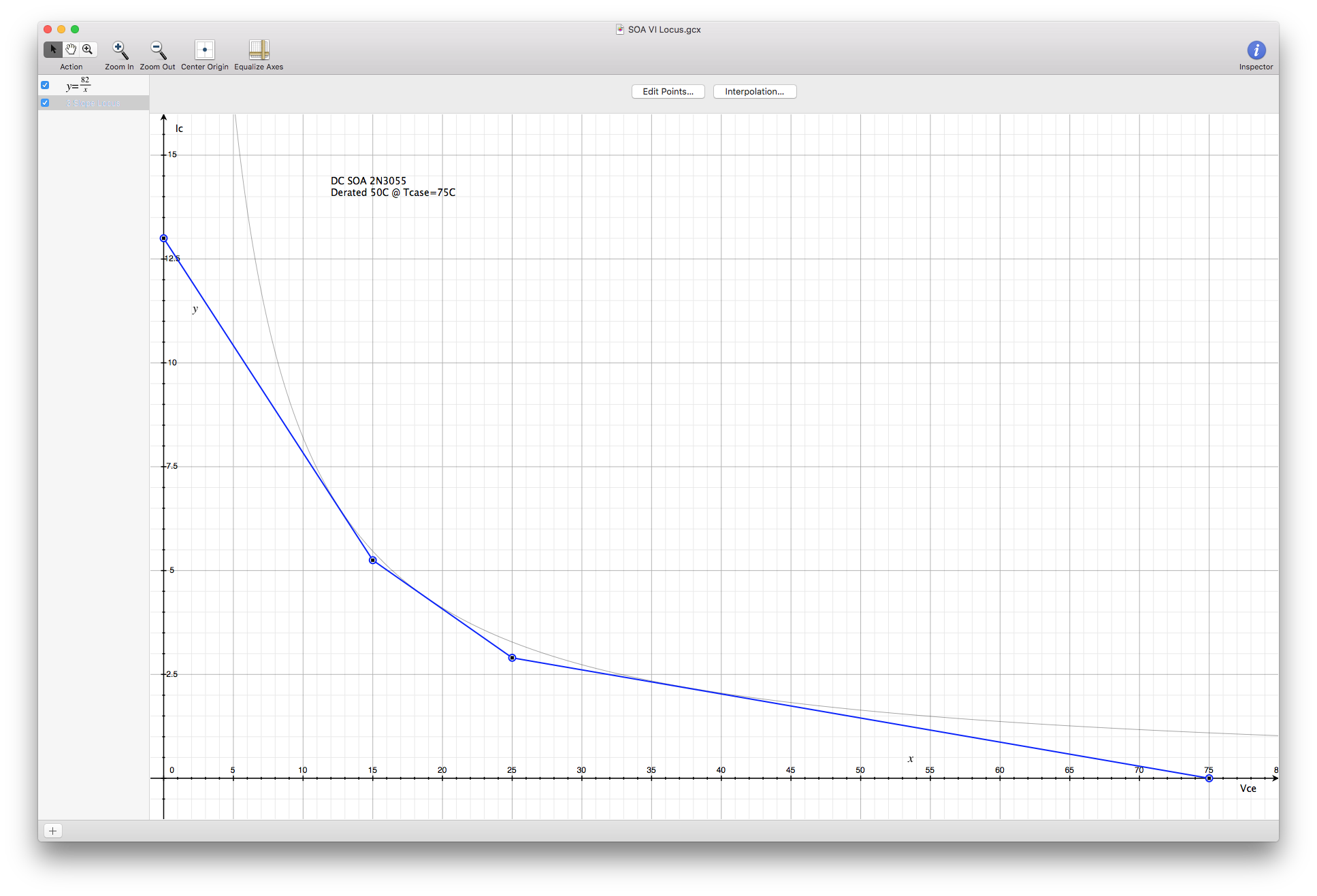Click the Zoom Out toolbar icon
Viewport: 1317px width, 896px height.
click(158, 50)
